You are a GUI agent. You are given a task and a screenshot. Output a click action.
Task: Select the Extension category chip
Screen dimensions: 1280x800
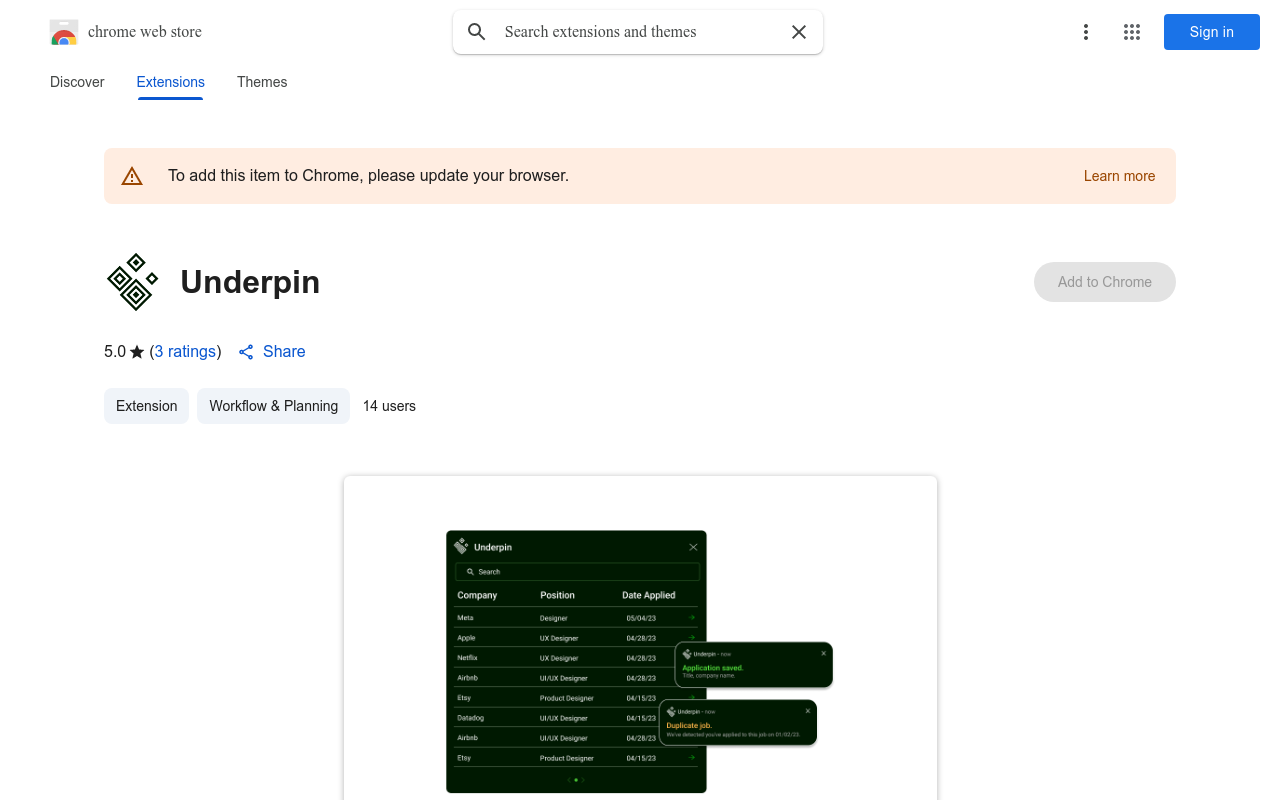146,406
